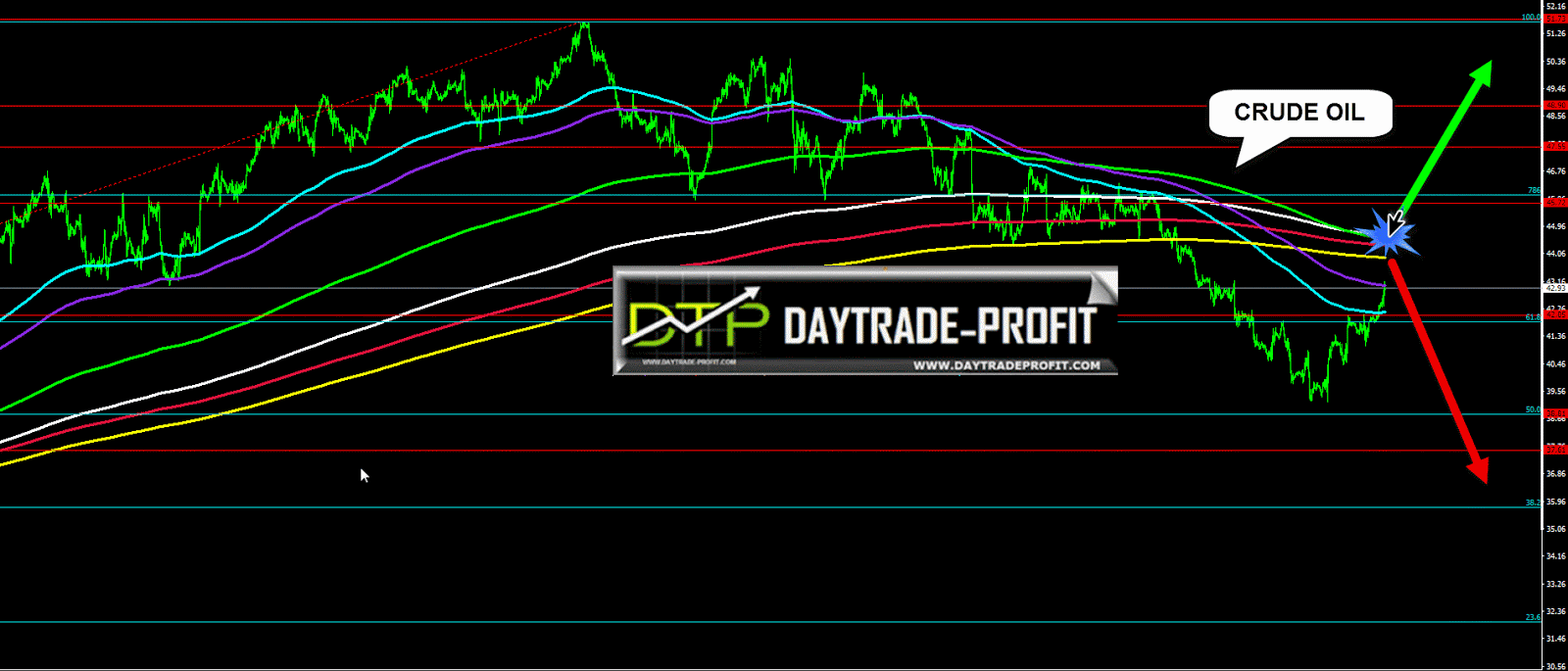Click the 34.16 price axis value
Viewport: 1568px width, 671px height.
tap(1556, 556)
